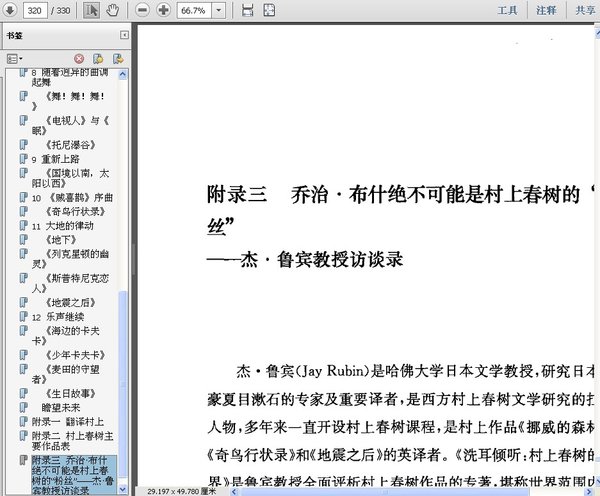Click bookmark icon beside 《海边的卡夫卡》
Image resolution: width=600 pixels, height=496 pixels.
tap(24, 331)
